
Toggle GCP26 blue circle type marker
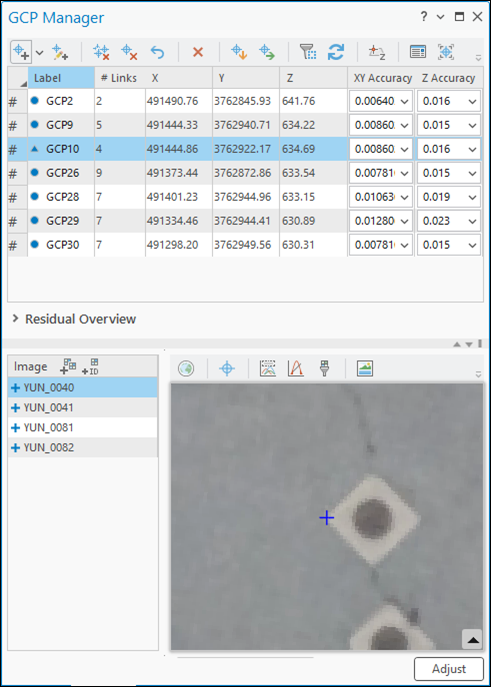click(35, 173)
